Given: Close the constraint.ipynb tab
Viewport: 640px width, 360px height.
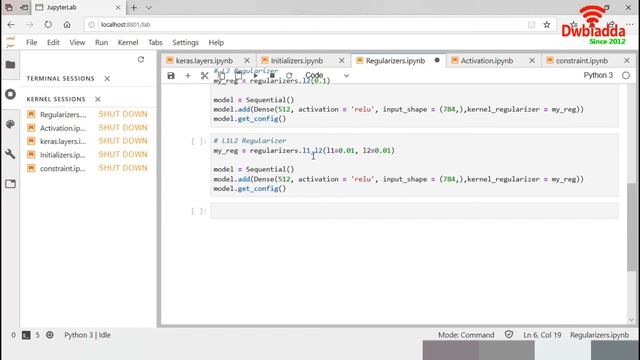Looking at the screenshot, I should pyautogui.click(x=627, y=60).
